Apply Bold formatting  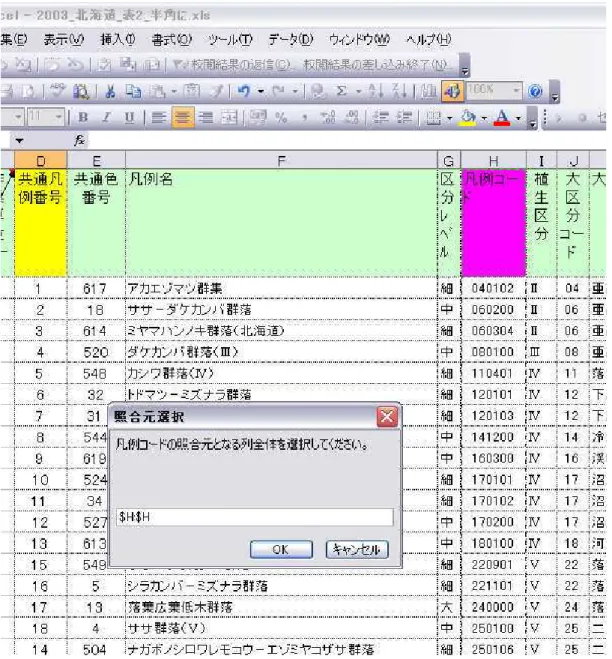(83, 118)
